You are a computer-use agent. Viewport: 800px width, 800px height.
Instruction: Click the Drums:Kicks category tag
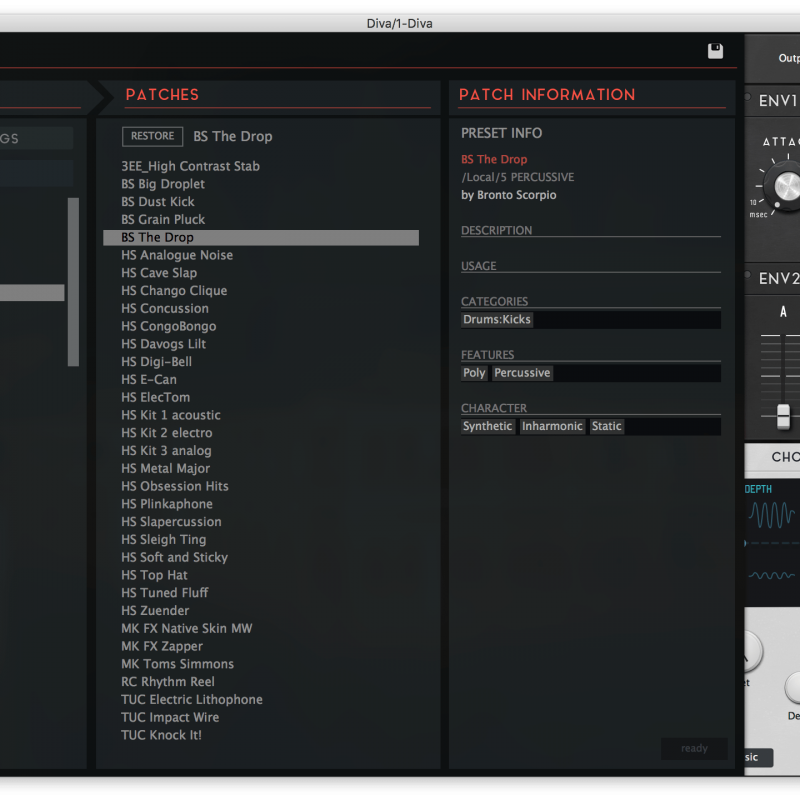click(497, 320)
